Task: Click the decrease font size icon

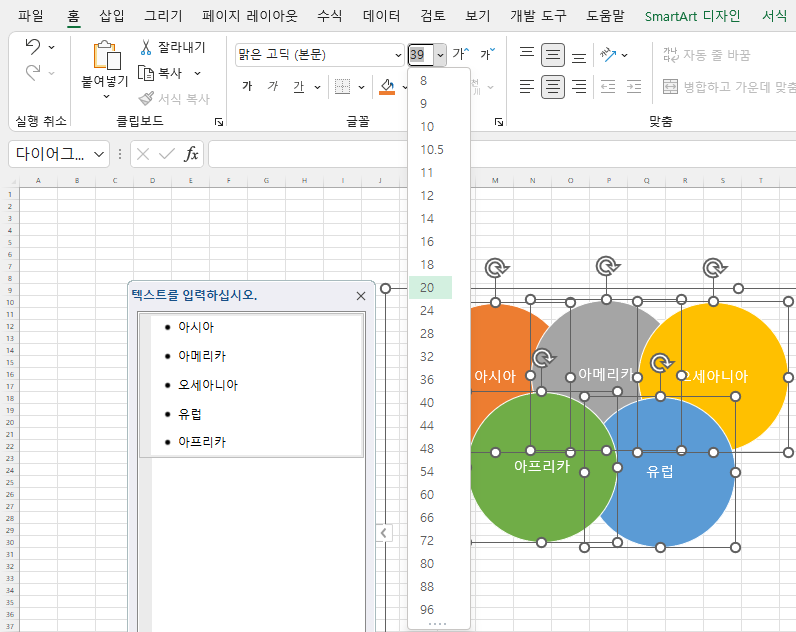Action: [487, 54]
